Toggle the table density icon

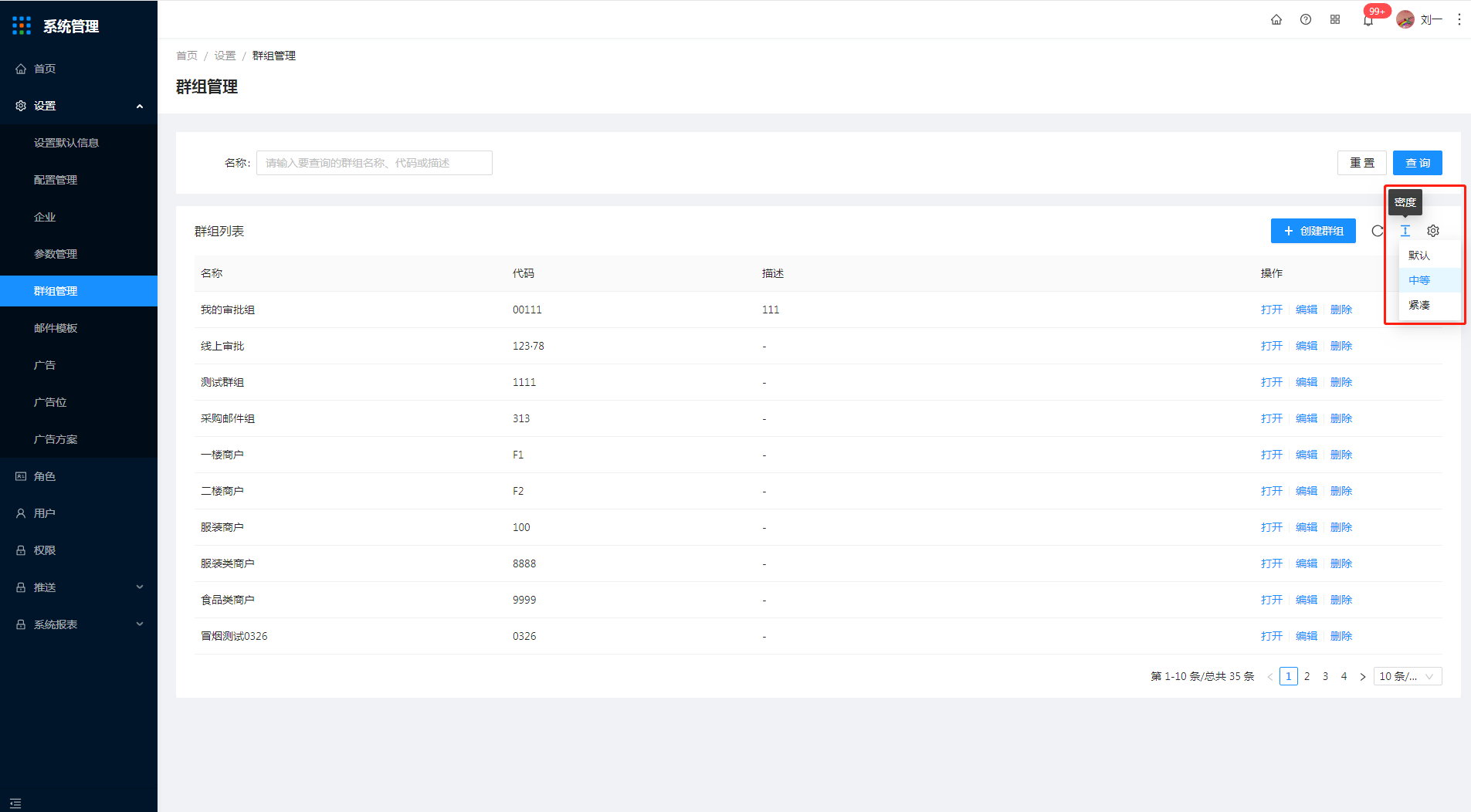[1405, 231]
